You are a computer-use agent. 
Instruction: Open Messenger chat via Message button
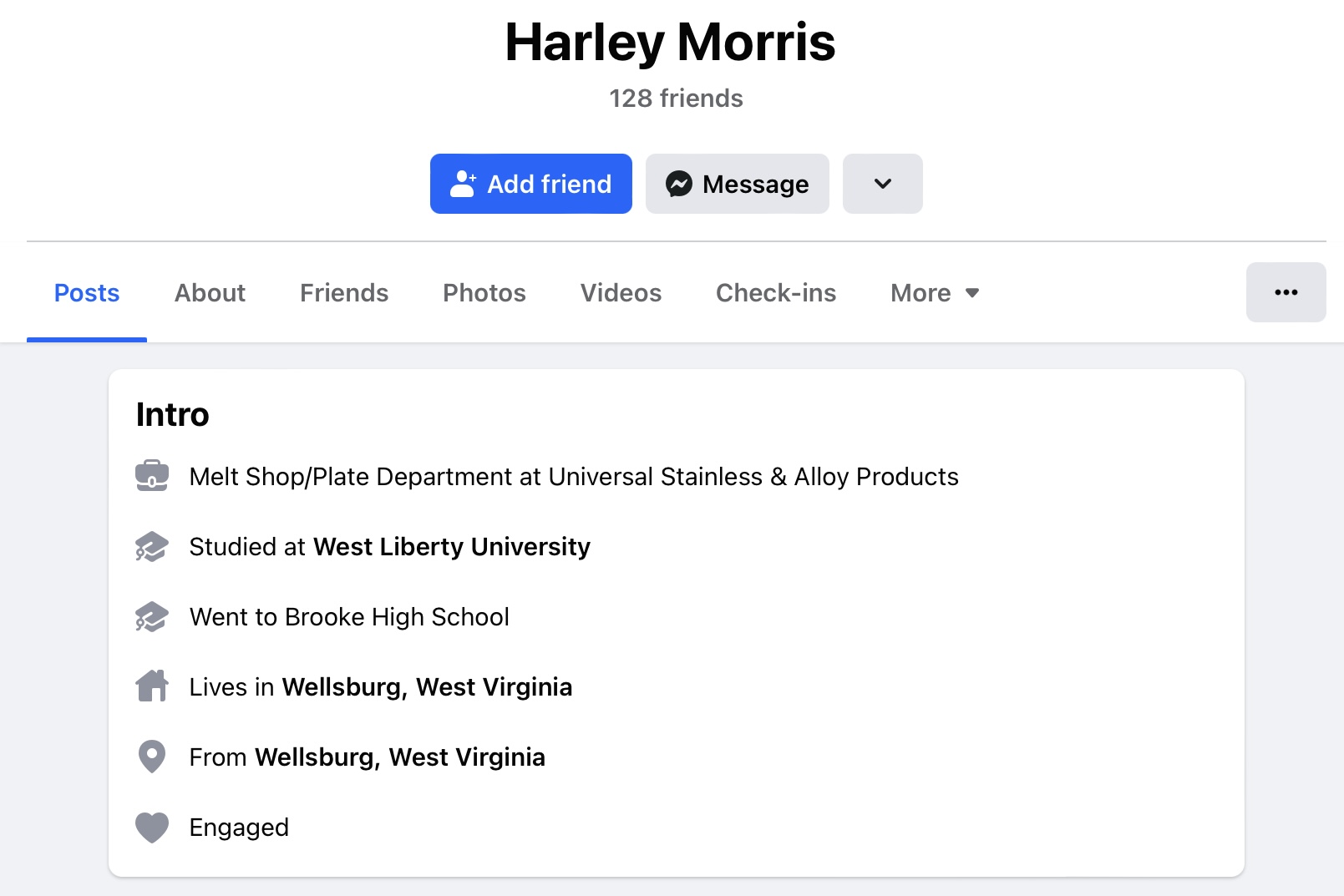(738, 184)
